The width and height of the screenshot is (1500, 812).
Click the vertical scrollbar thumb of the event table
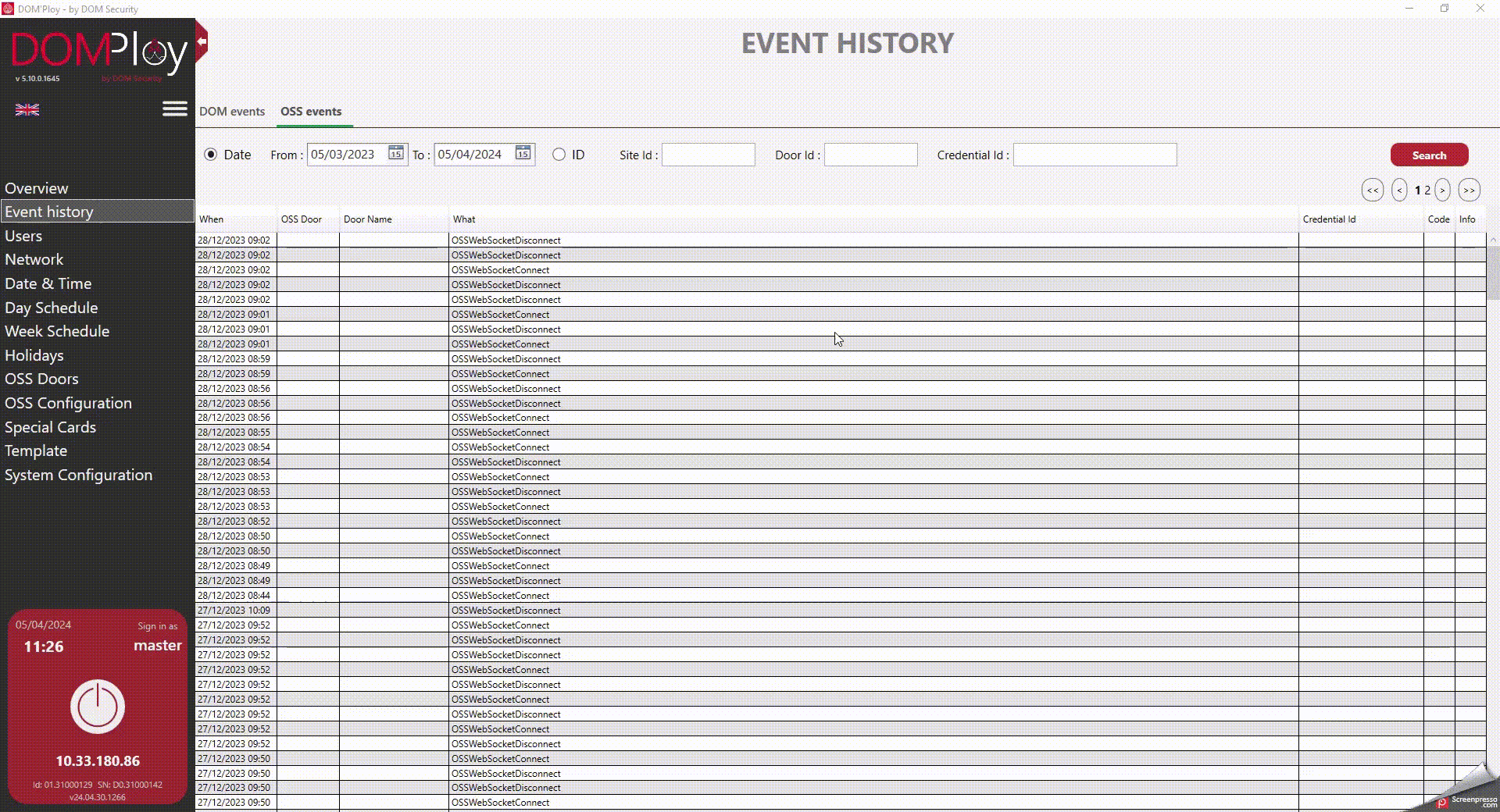tap(1493, 273)
